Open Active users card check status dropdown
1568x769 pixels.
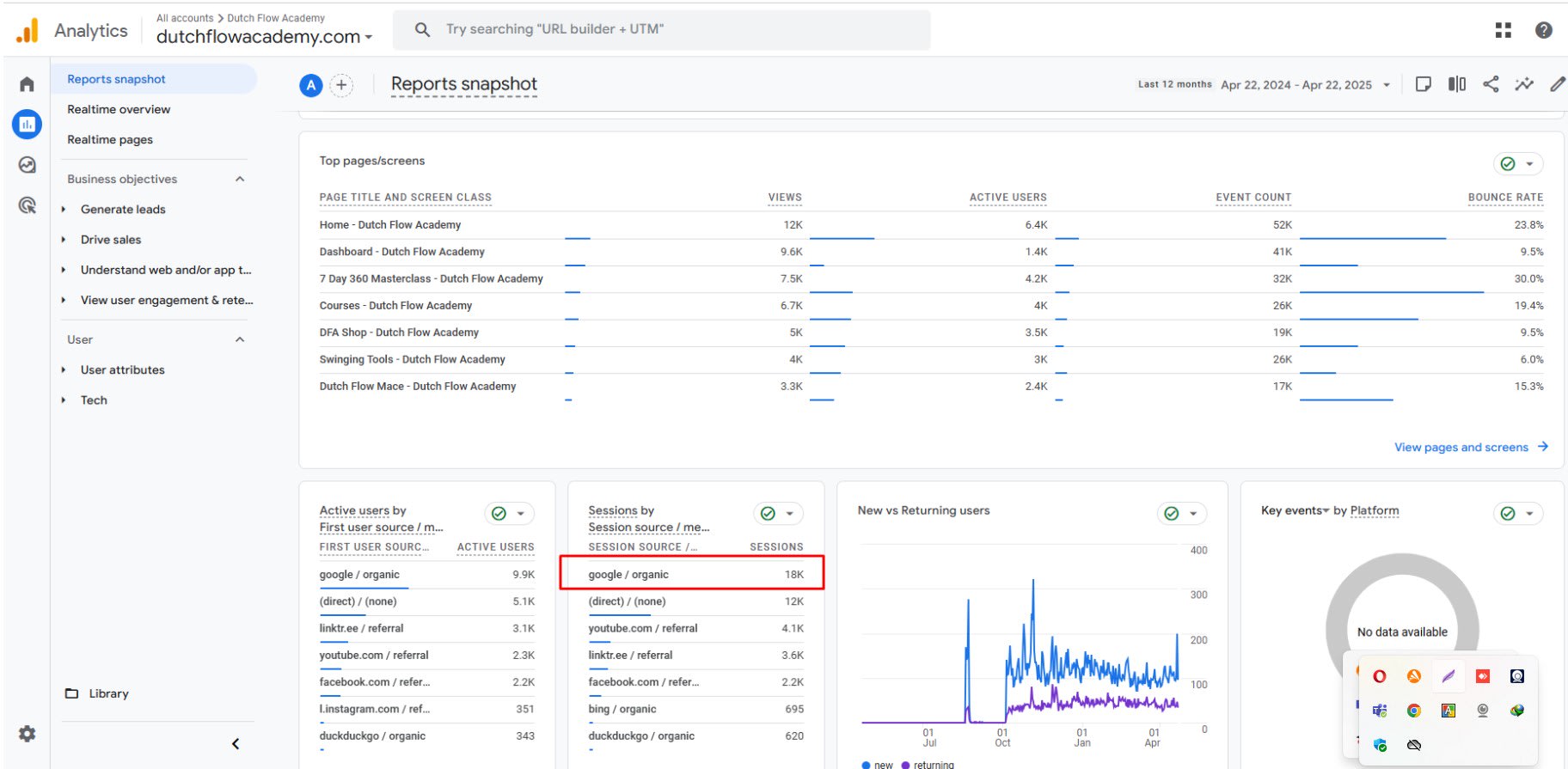pyautogui.click(x=509, y=514)
